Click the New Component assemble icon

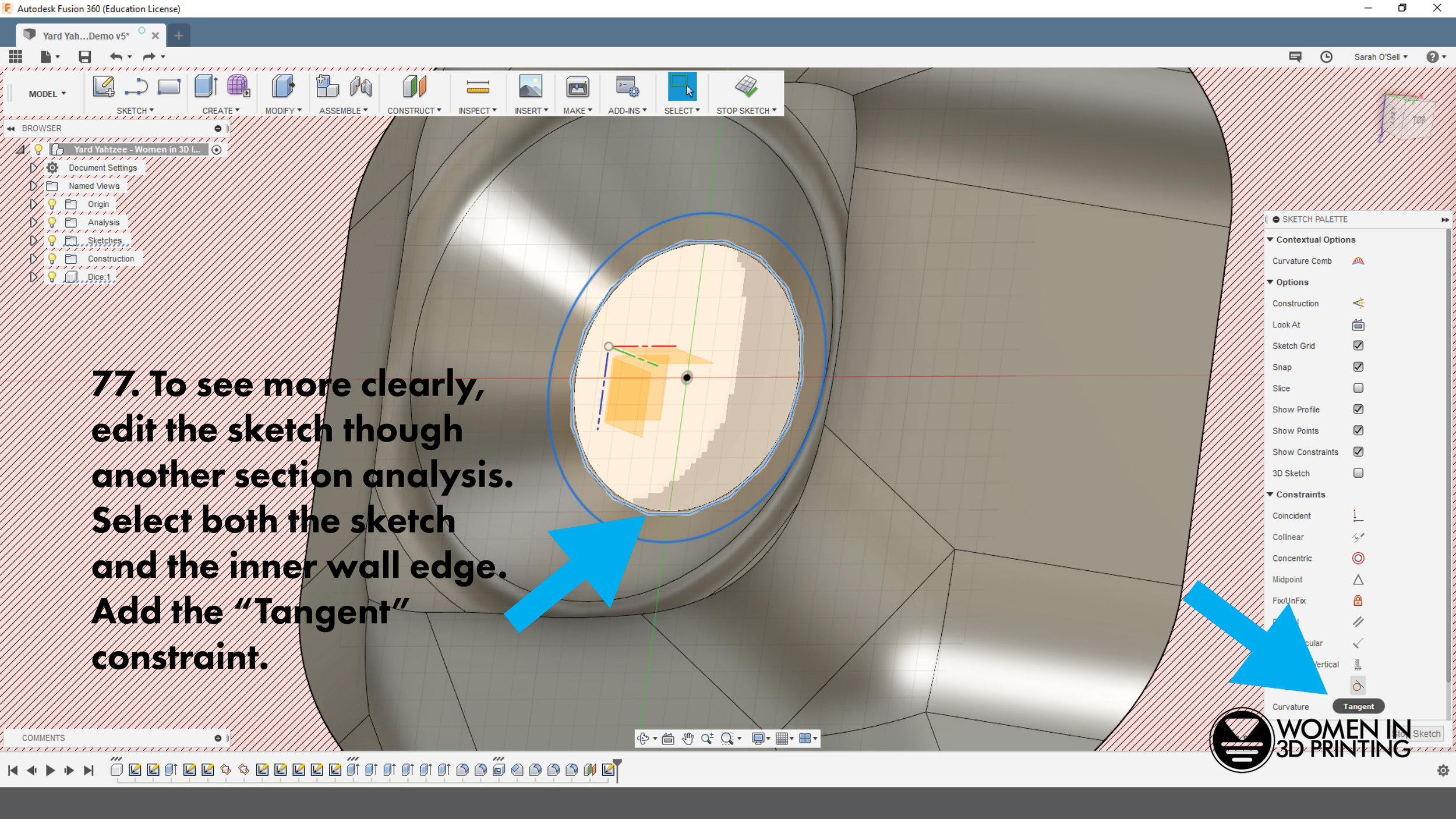327,86
